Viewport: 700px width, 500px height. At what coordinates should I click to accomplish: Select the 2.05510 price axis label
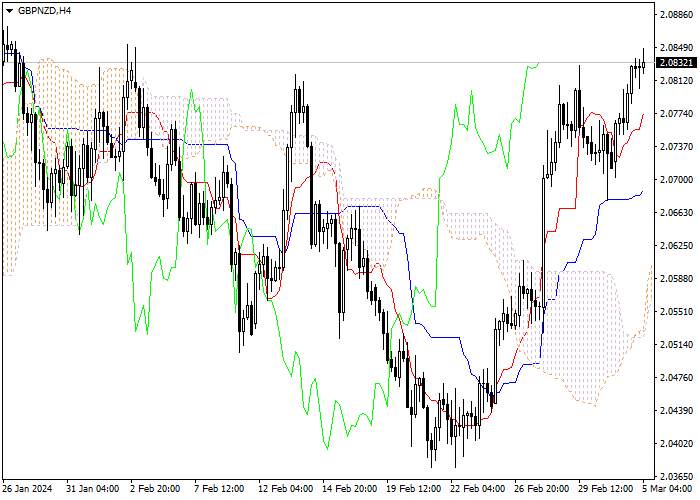pos(677,312)
